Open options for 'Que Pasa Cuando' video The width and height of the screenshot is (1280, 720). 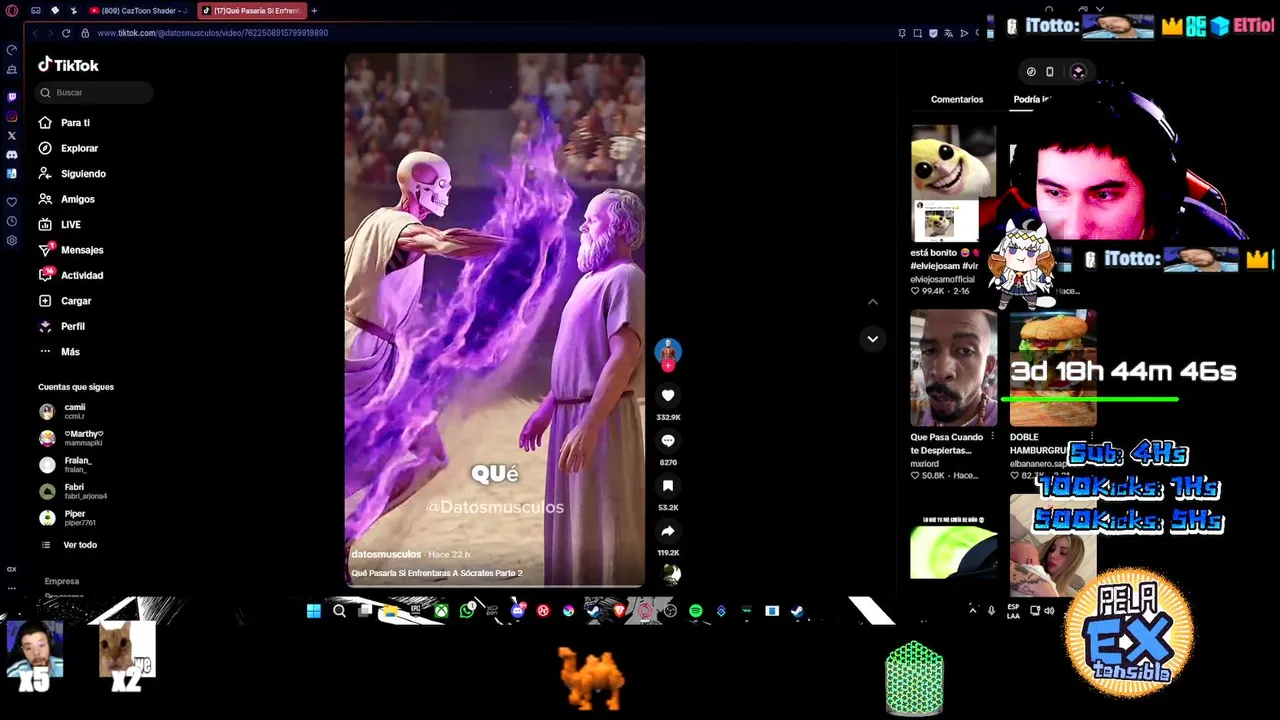(x=992, y=437)
